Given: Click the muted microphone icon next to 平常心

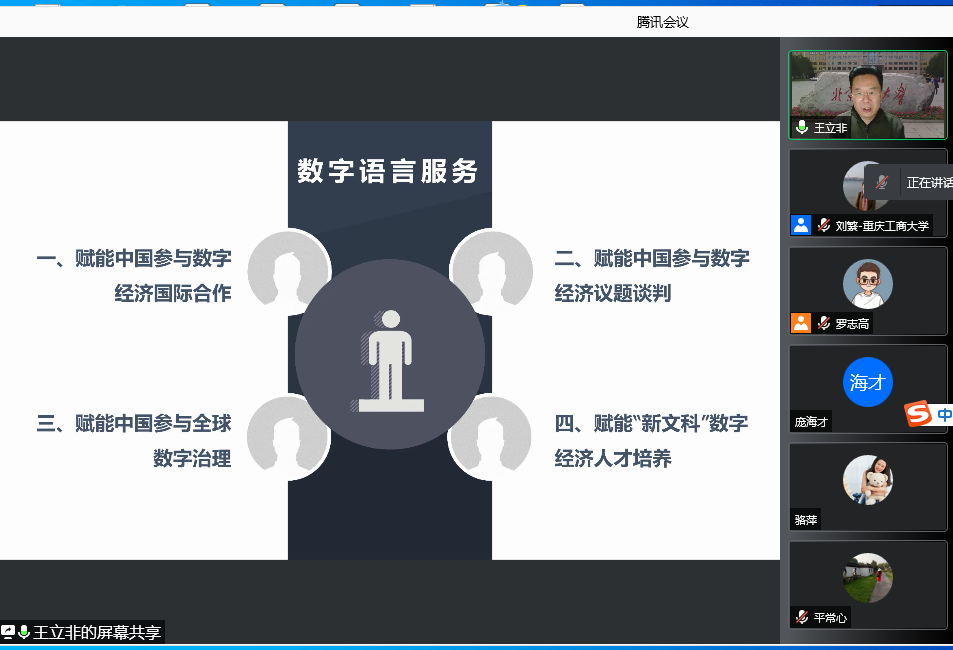Looking at the screenshot, I should 802,617.
